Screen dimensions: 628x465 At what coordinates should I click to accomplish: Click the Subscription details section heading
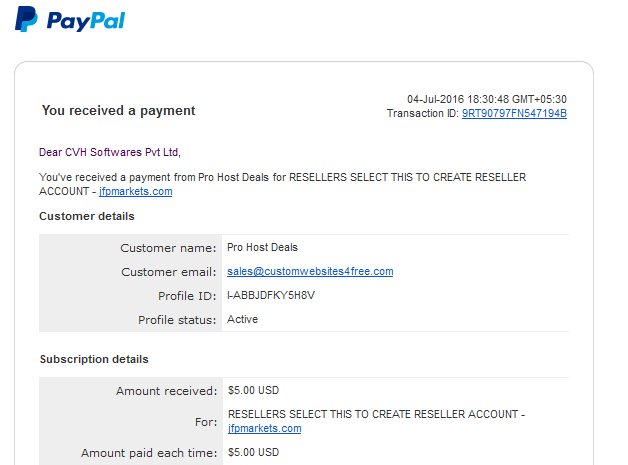[94, 359]
